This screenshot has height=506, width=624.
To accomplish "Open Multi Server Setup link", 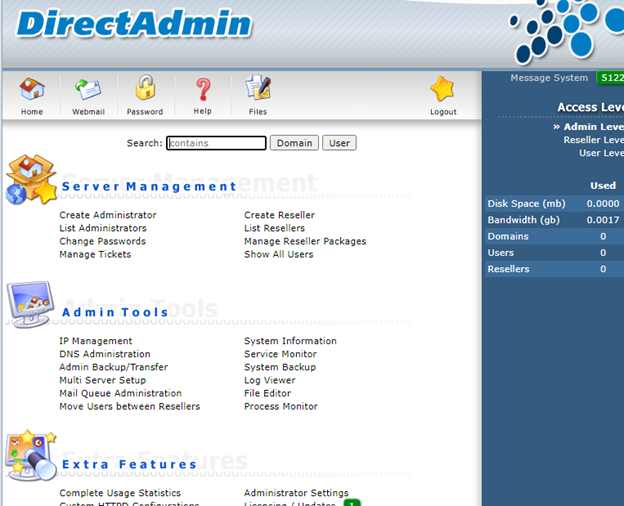I will pos(103,380).
